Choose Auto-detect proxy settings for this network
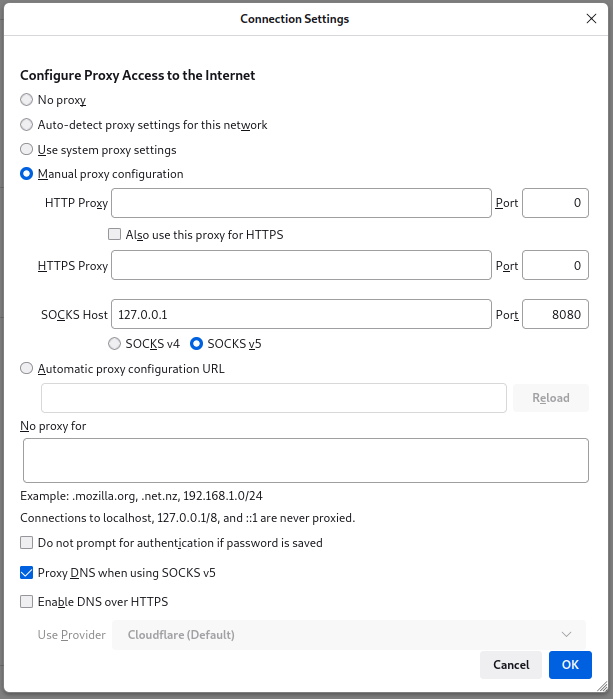The image size is (613, 699). (27, 125)
